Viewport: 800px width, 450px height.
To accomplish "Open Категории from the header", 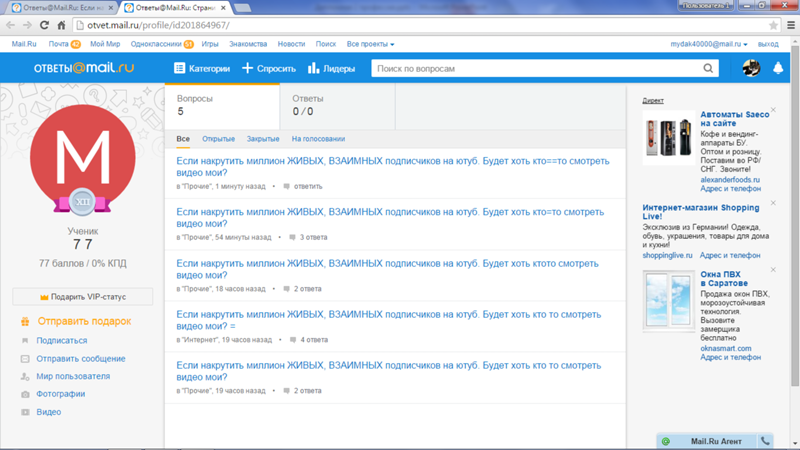I will click(x=202, y=68).
